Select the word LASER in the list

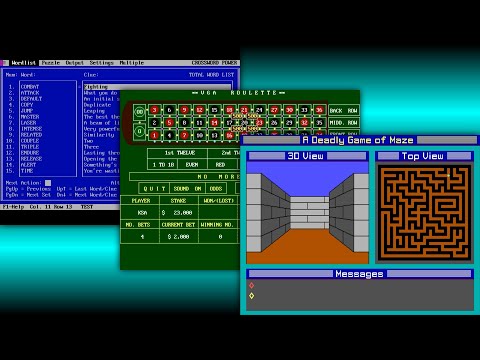coord(28,123)
